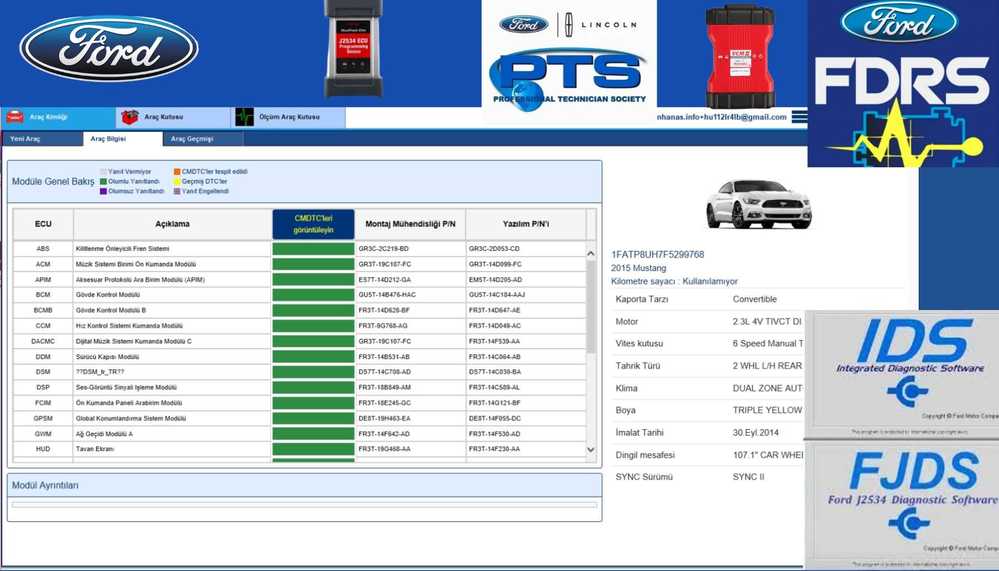Viewport: 999px width, 571px height.
Task: Select the DACMC module row
Action: click(299, 342)
